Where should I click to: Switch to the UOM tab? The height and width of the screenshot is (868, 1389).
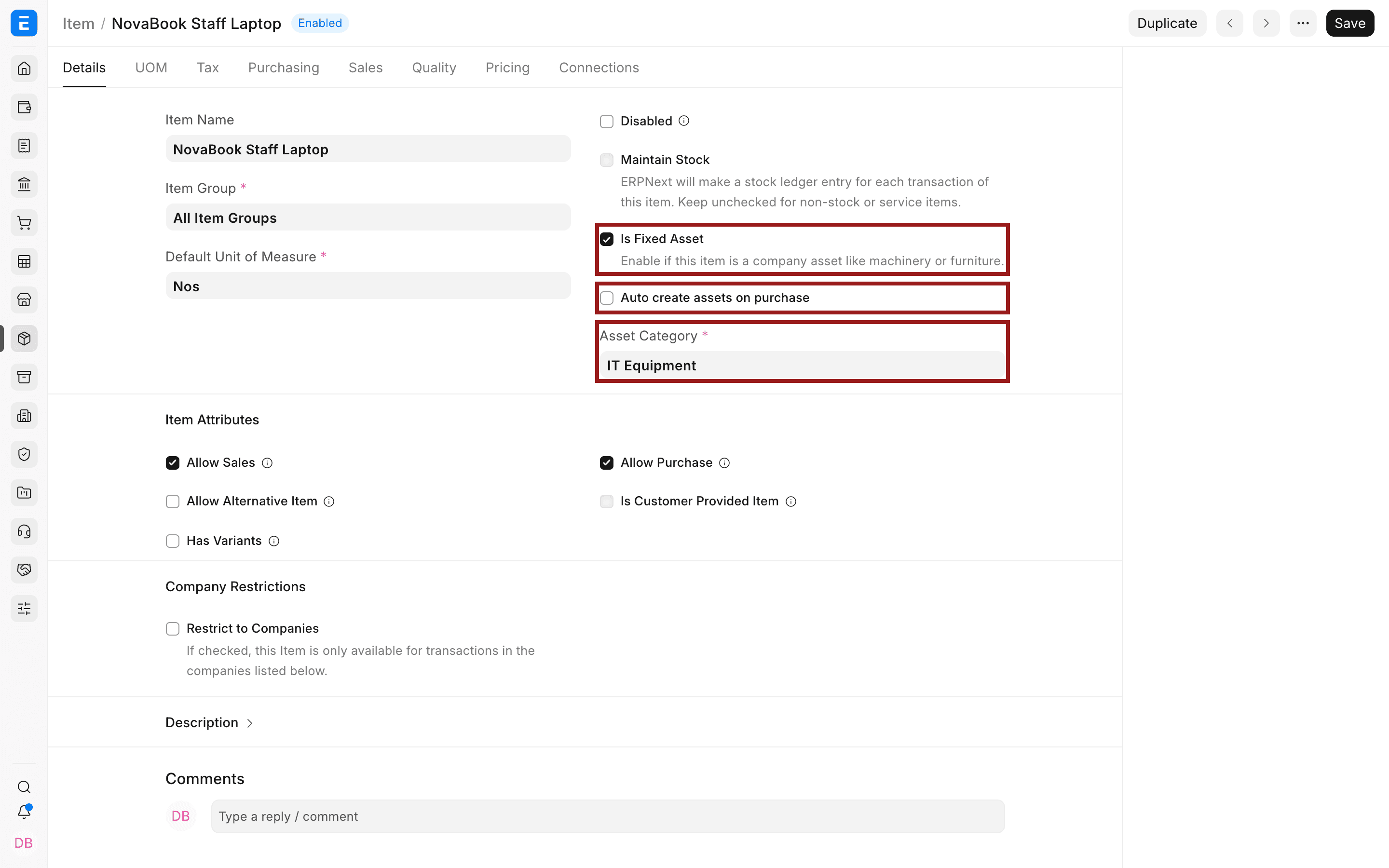[x=151, y=68]
